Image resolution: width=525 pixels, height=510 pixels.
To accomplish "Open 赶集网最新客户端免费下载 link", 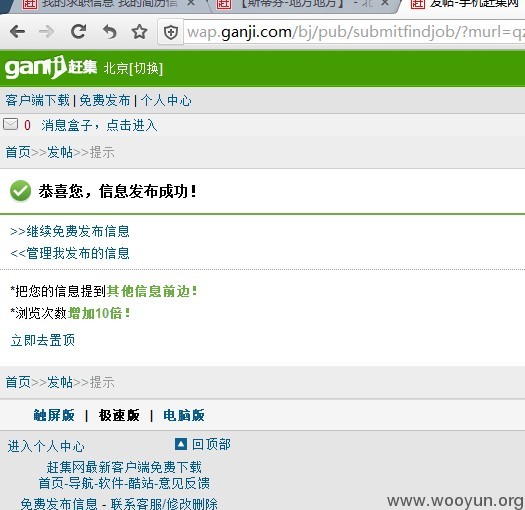I will click(x=124, y=467).
